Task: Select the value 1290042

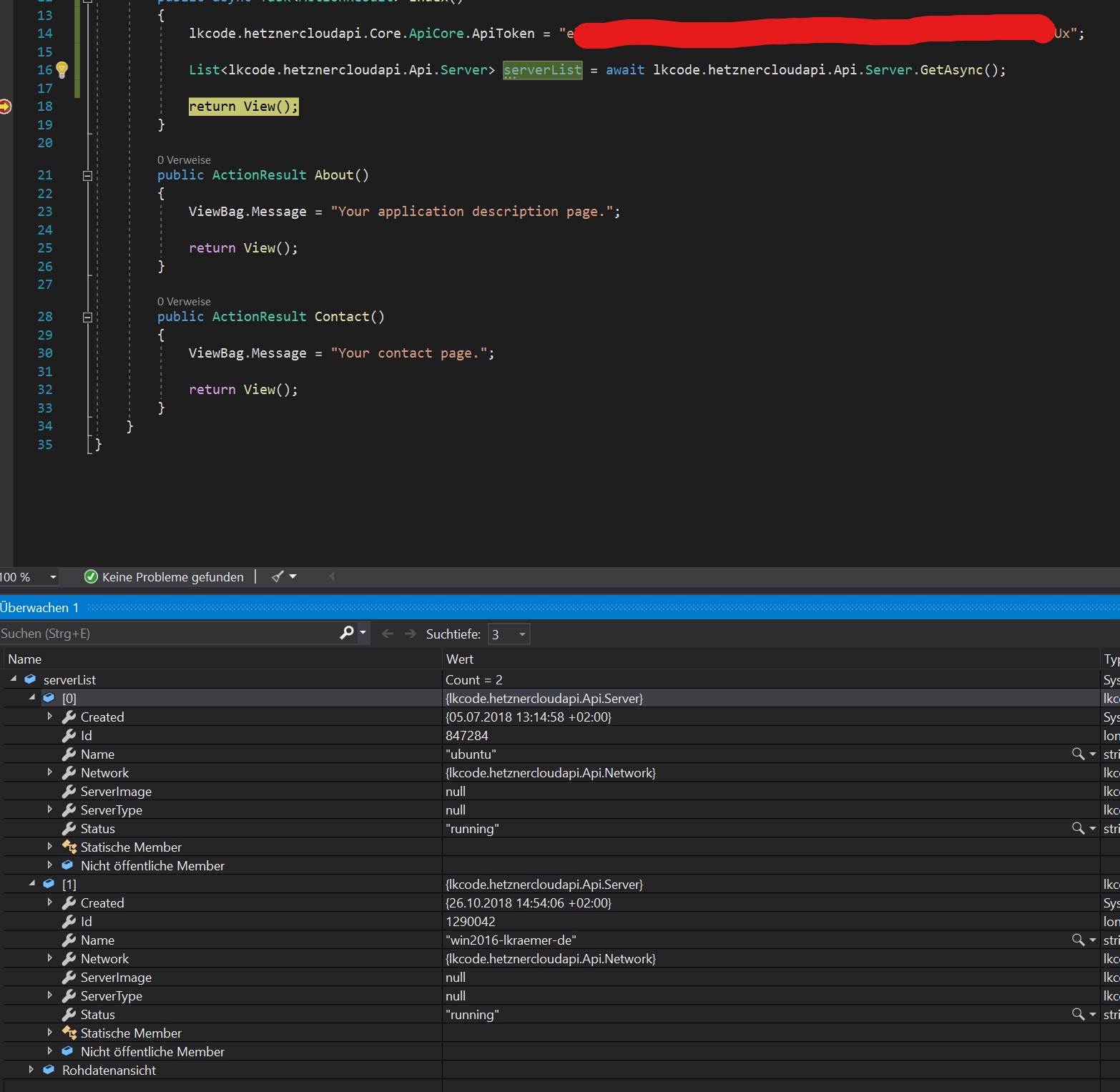Action: coord(471,921)
